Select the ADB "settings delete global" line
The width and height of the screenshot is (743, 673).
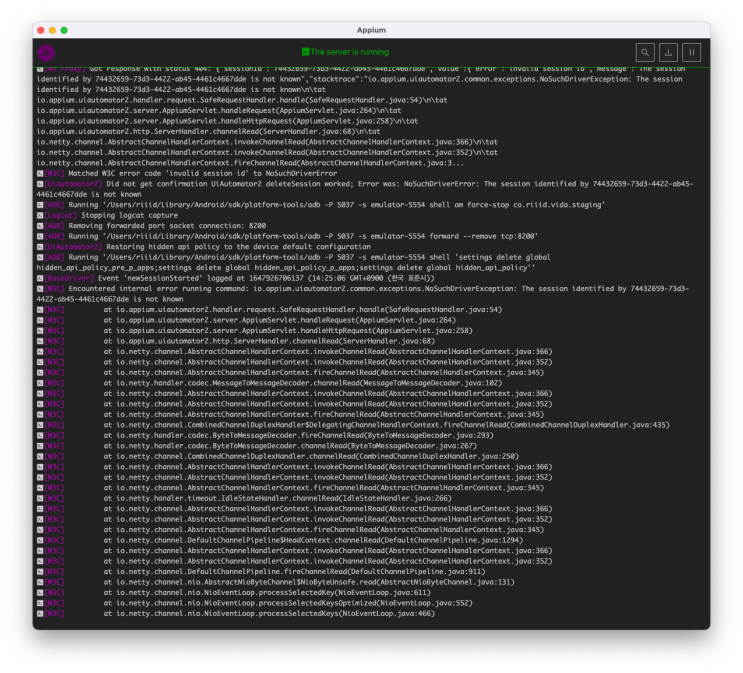(x=294, y=262)
